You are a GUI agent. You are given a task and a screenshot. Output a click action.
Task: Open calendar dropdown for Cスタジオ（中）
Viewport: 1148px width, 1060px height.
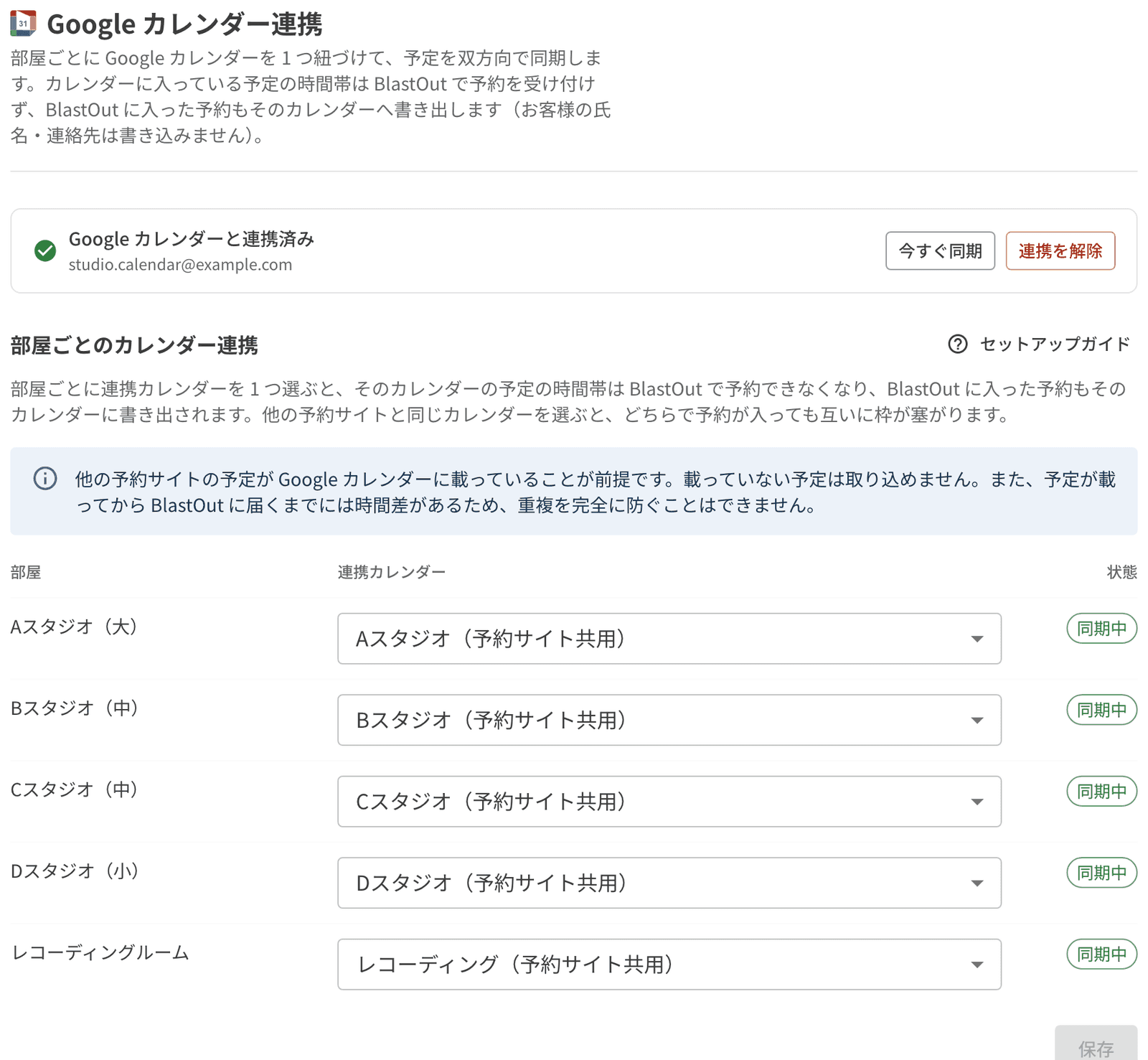pos(669,801)
